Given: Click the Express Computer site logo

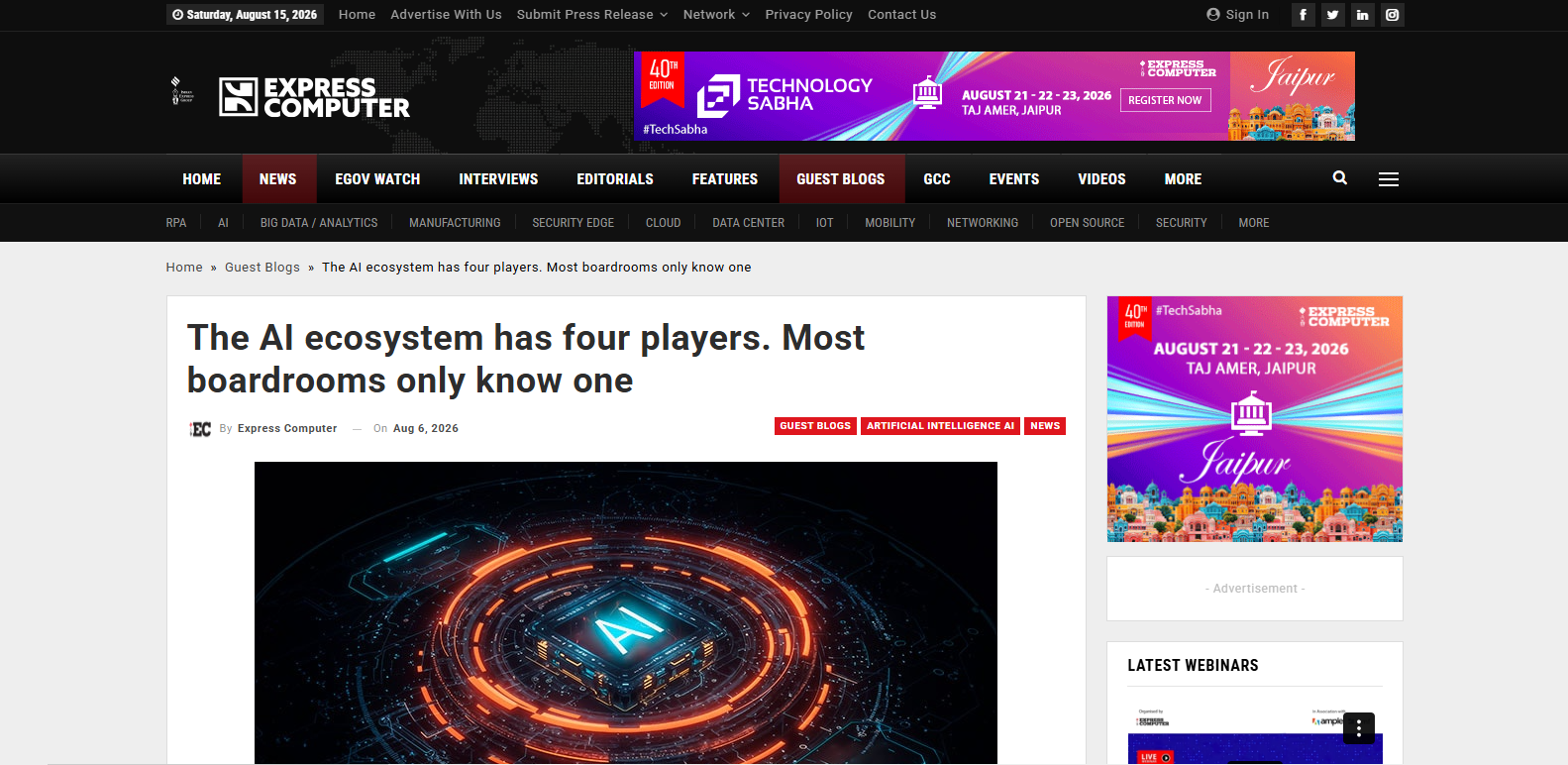Looking at the screenshot, I should (x=314, y=97).
